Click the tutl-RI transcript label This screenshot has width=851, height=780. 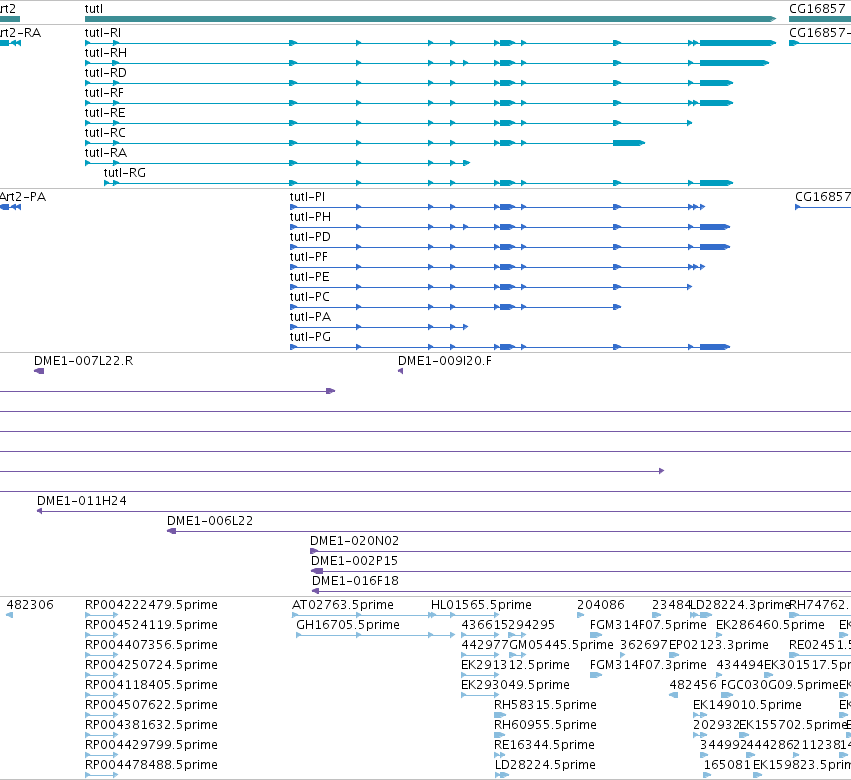click(103, 33)
